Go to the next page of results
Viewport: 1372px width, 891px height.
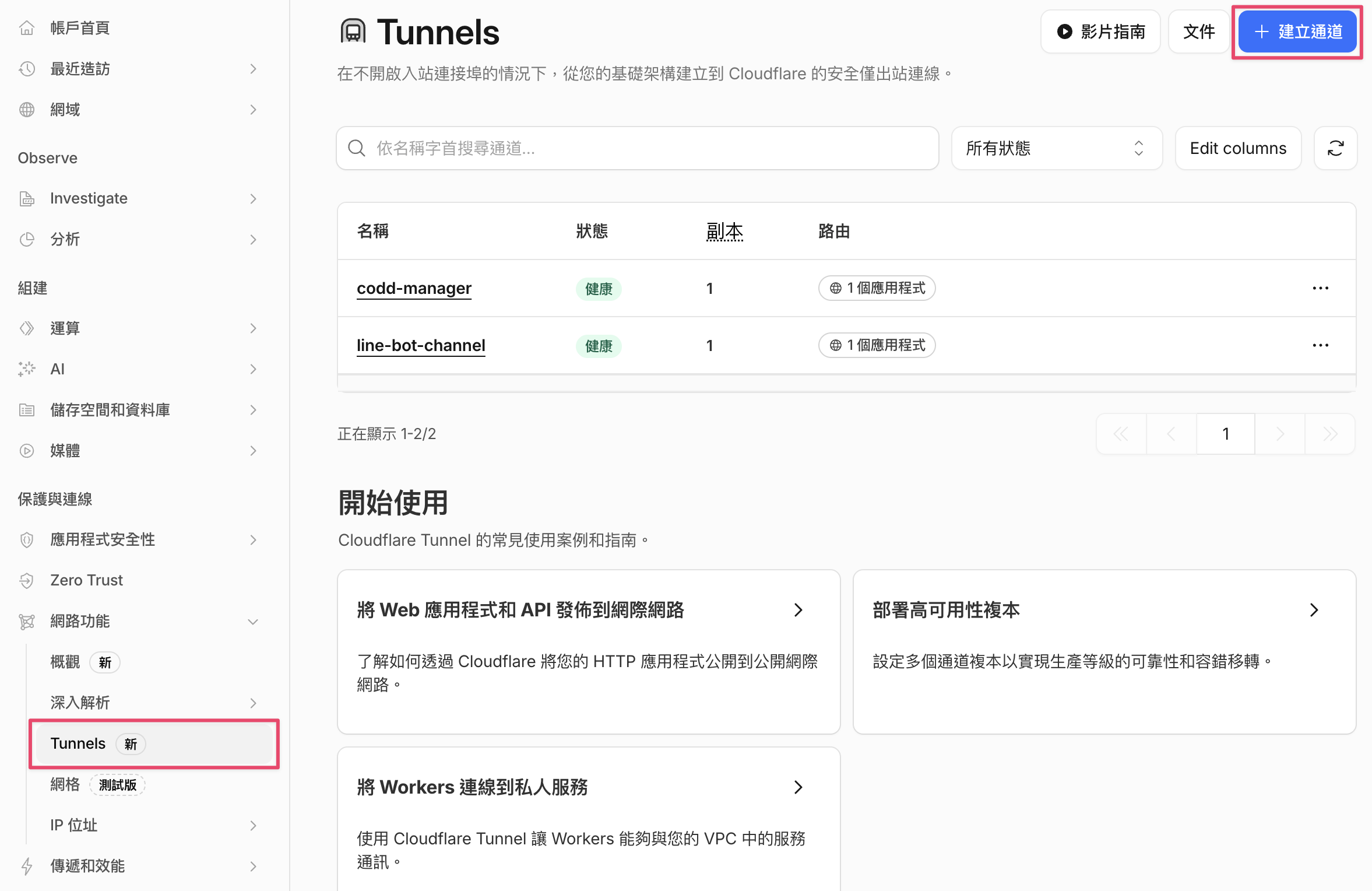[x=1280, y=434]
